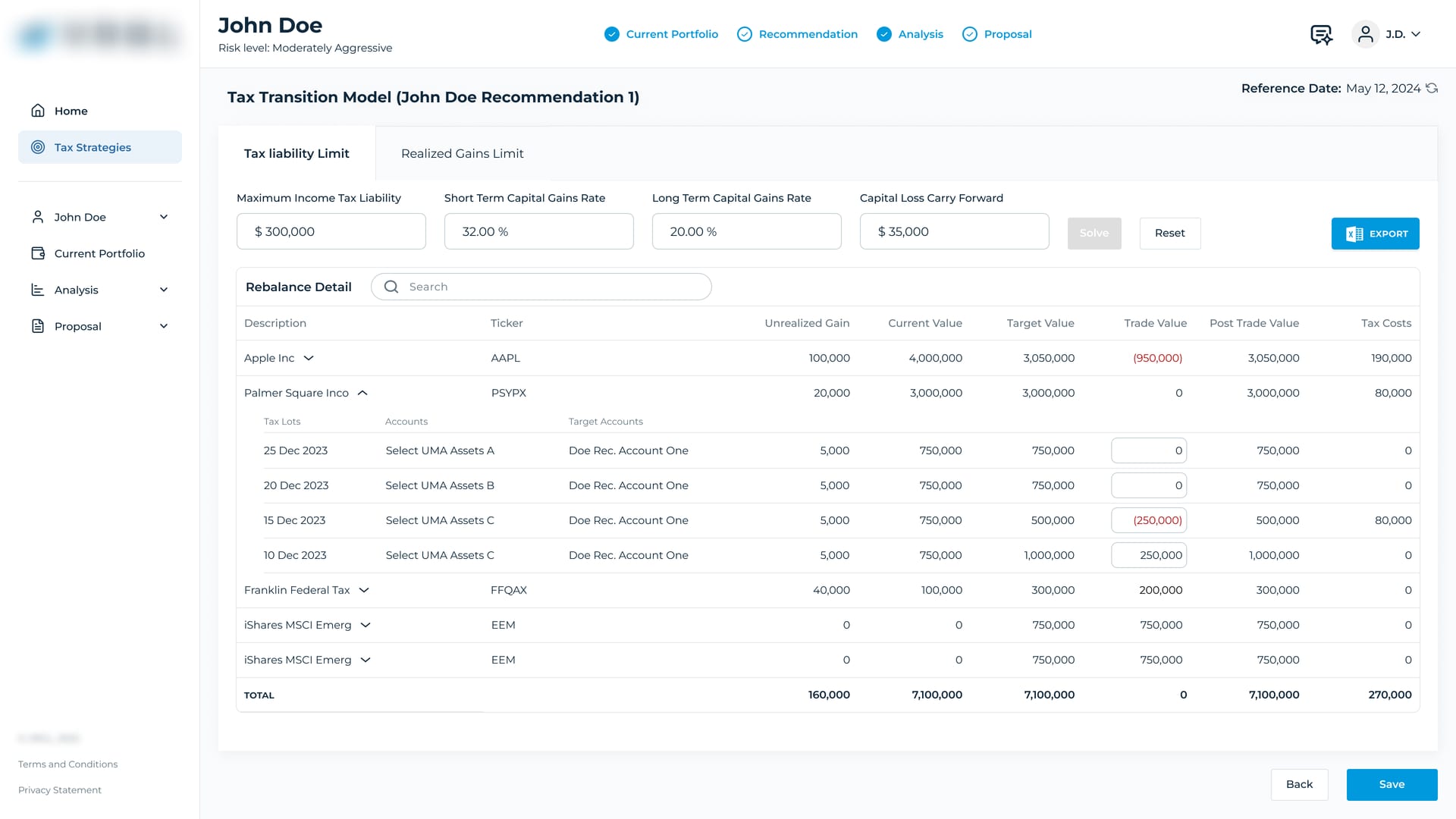Click Select UMA Assets B account cell
The image size is (1456, 819).
[x=440, y=485]
